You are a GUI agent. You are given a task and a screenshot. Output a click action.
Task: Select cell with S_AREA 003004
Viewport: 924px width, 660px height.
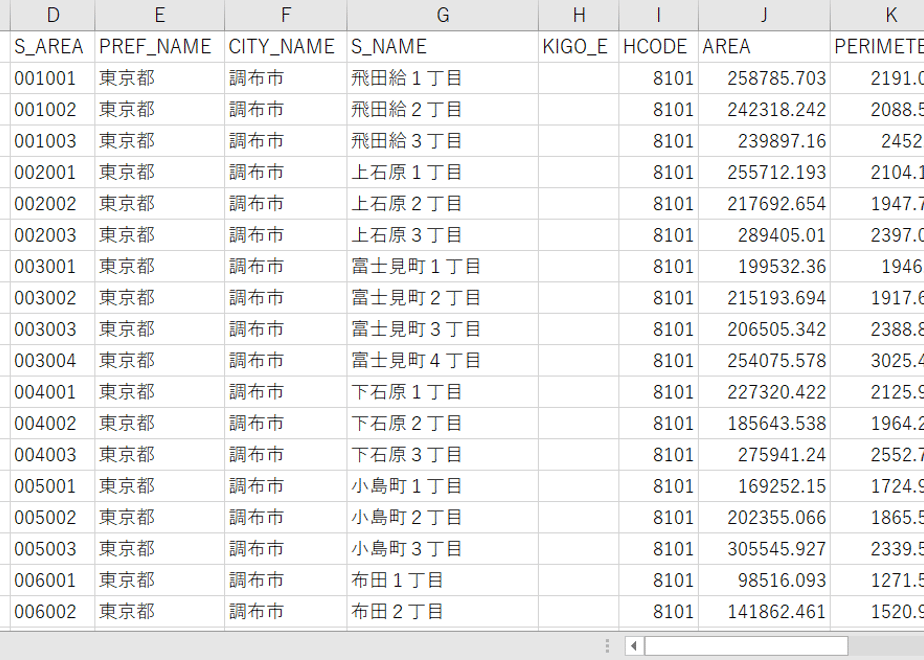click(x=52, y=360)
